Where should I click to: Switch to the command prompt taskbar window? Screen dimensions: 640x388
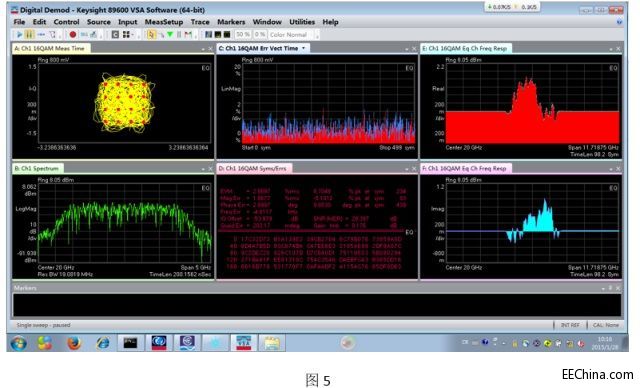131,343
